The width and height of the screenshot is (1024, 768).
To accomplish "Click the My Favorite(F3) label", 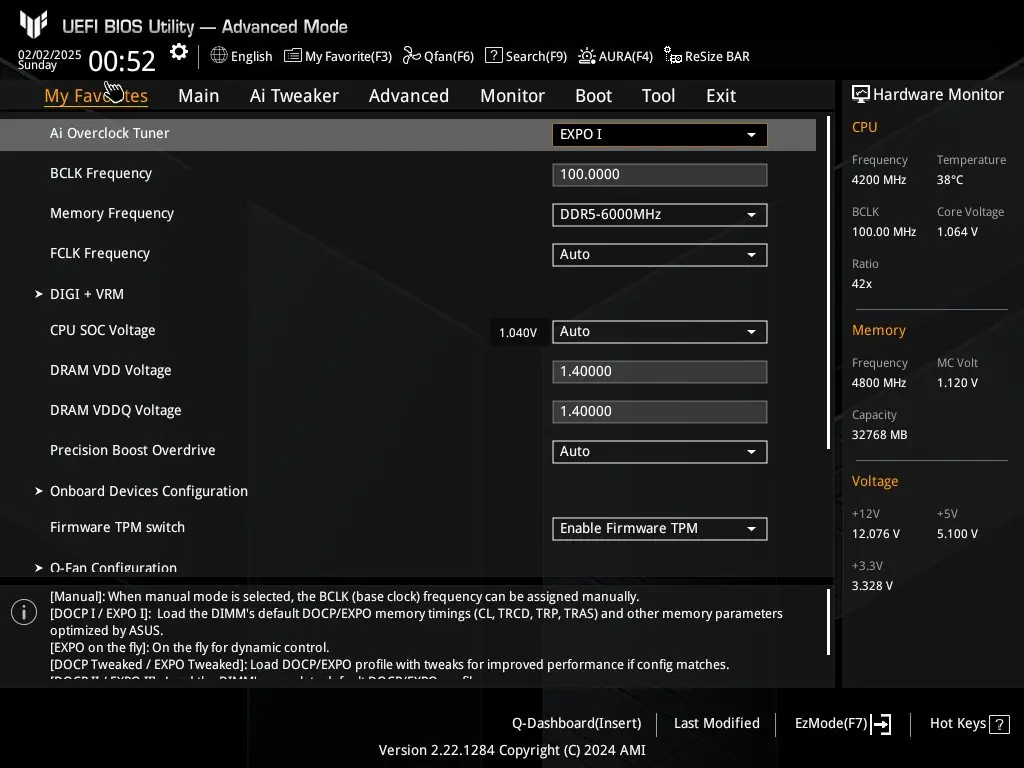I will 348,57.
